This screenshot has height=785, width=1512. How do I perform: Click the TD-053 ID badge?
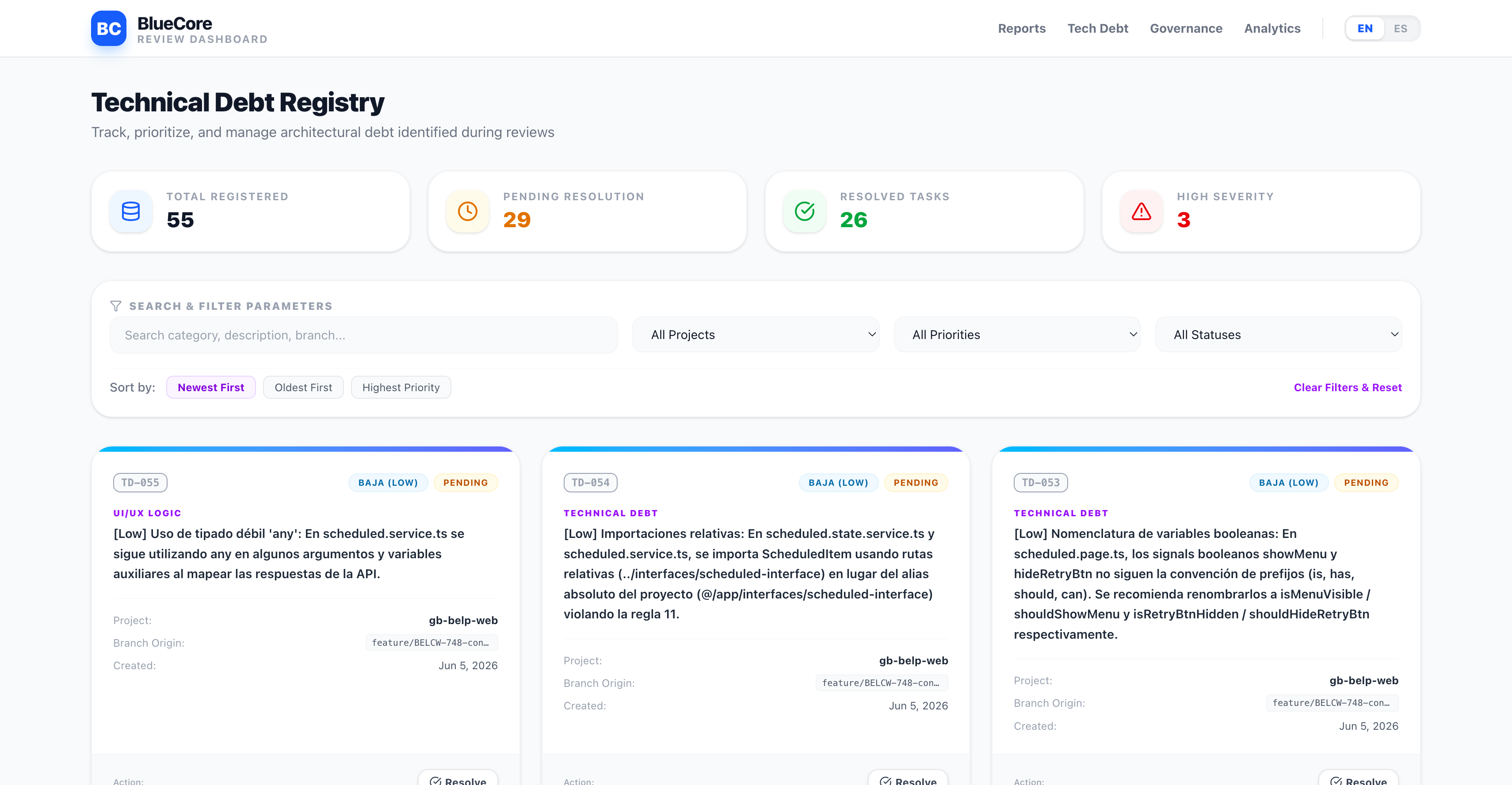click(x=1041, y=482)
